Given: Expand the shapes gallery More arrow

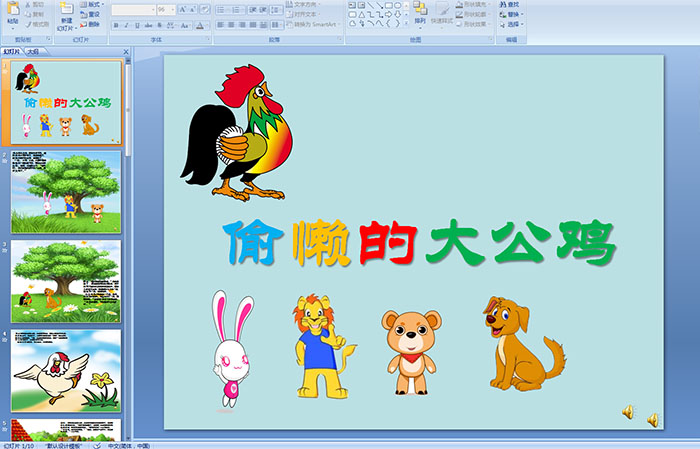Looking at the screenshot, I should 406,23.
